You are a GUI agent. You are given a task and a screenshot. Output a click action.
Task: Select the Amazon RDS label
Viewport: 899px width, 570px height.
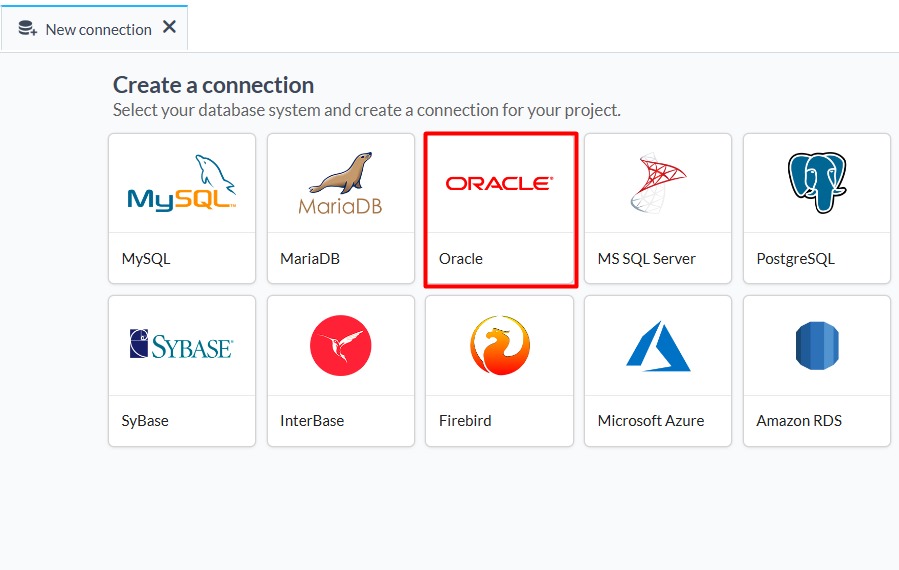tap(799, 421)
